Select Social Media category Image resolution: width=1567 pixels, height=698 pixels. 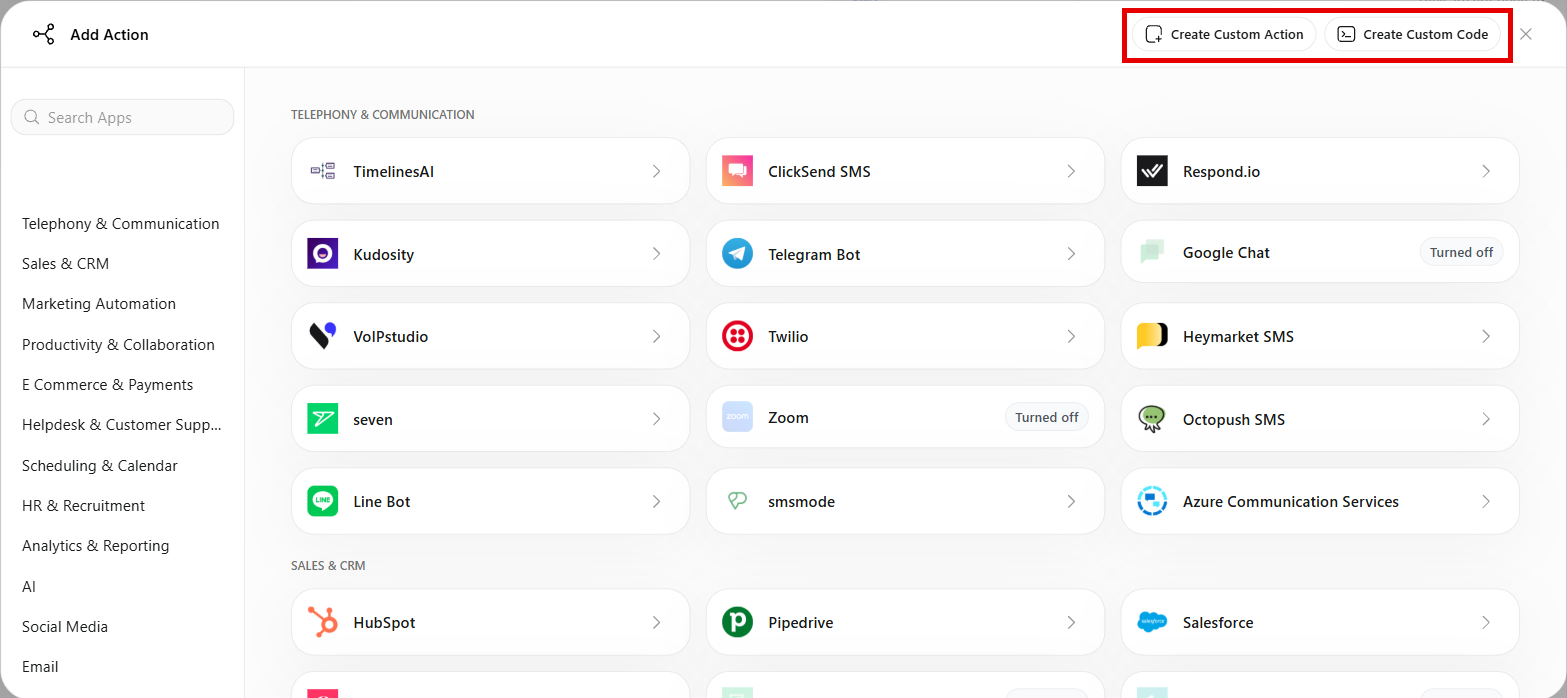[65, 627]
